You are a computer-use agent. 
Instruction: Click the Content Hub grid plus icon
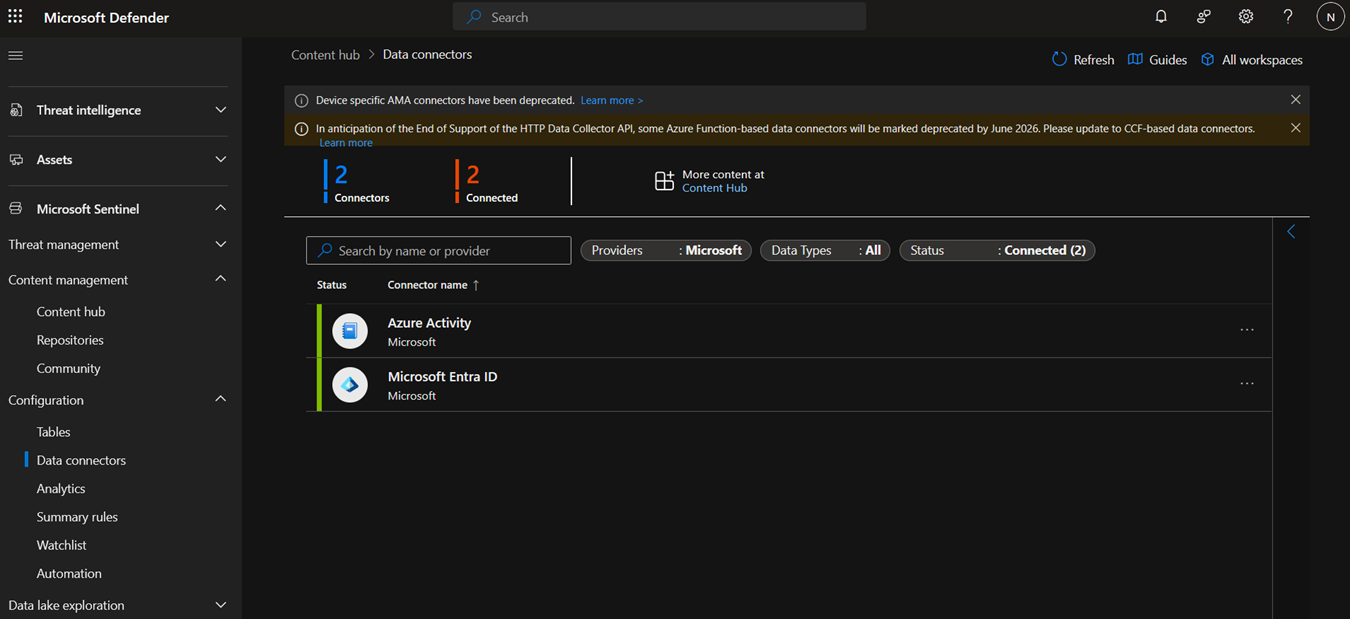pyautogui.click(x=664, y=181)
